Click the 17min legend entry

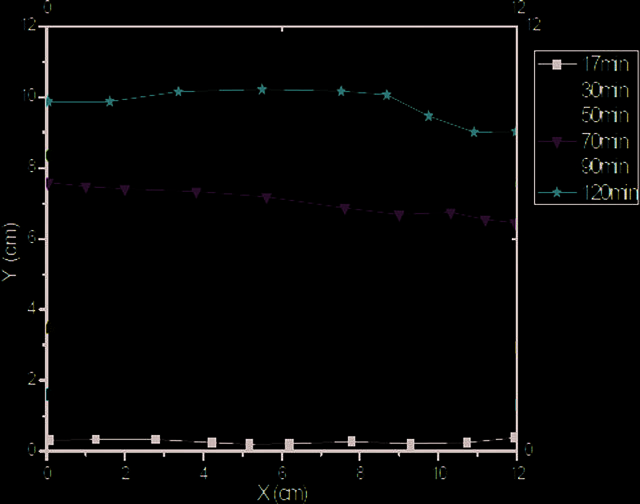[584, 64]
